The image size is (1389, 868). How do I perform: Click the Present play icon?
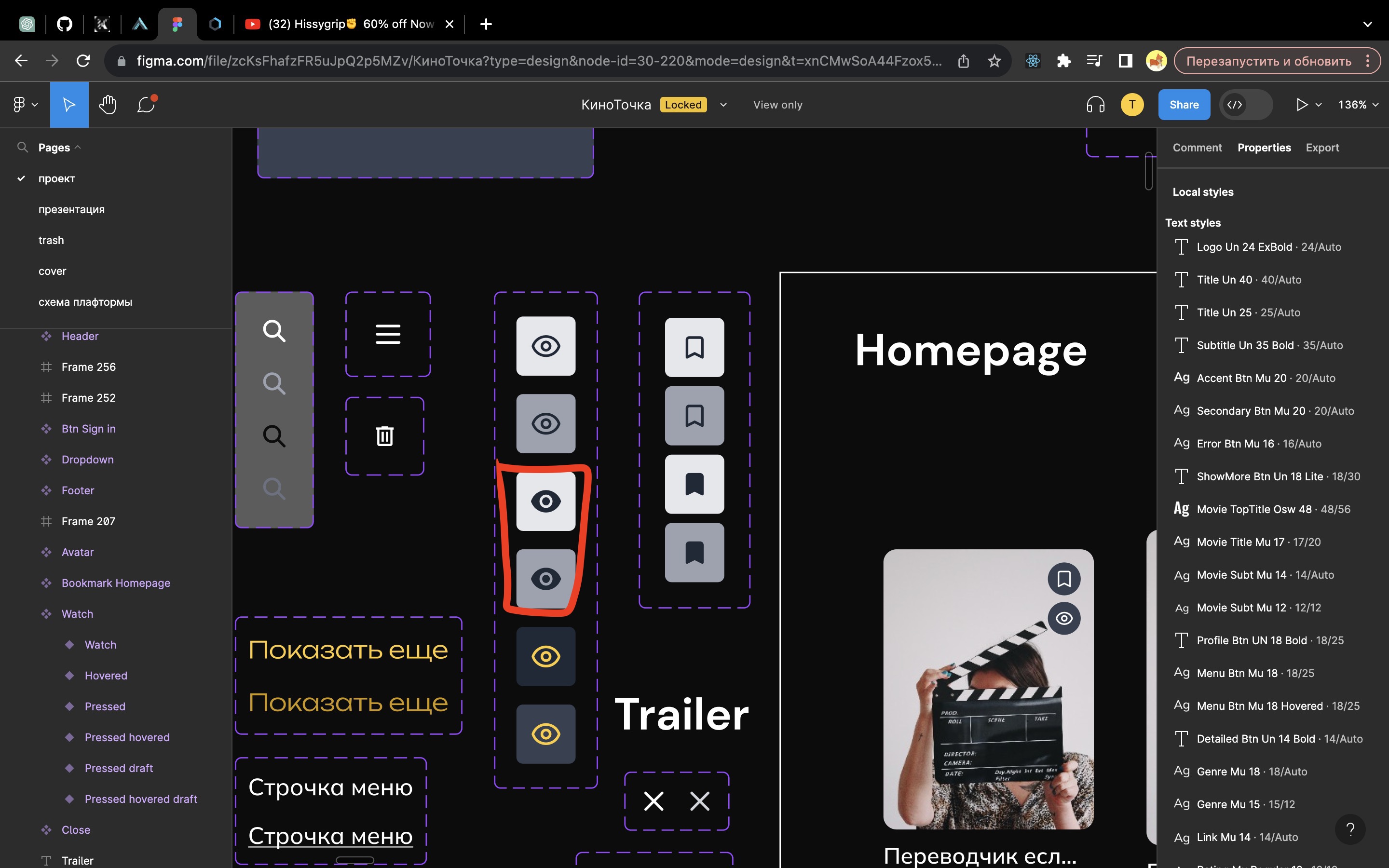click(1302, 105)
